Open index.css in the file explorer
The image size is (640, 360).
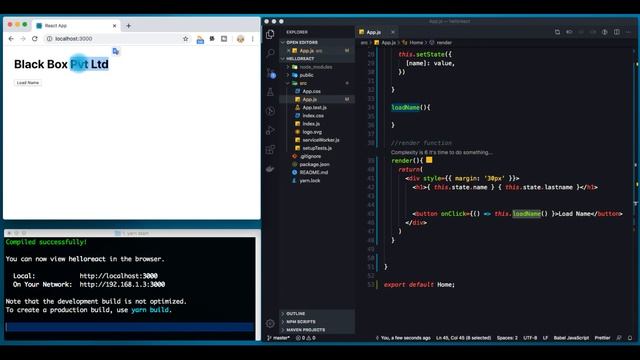(x=317, y=116)
